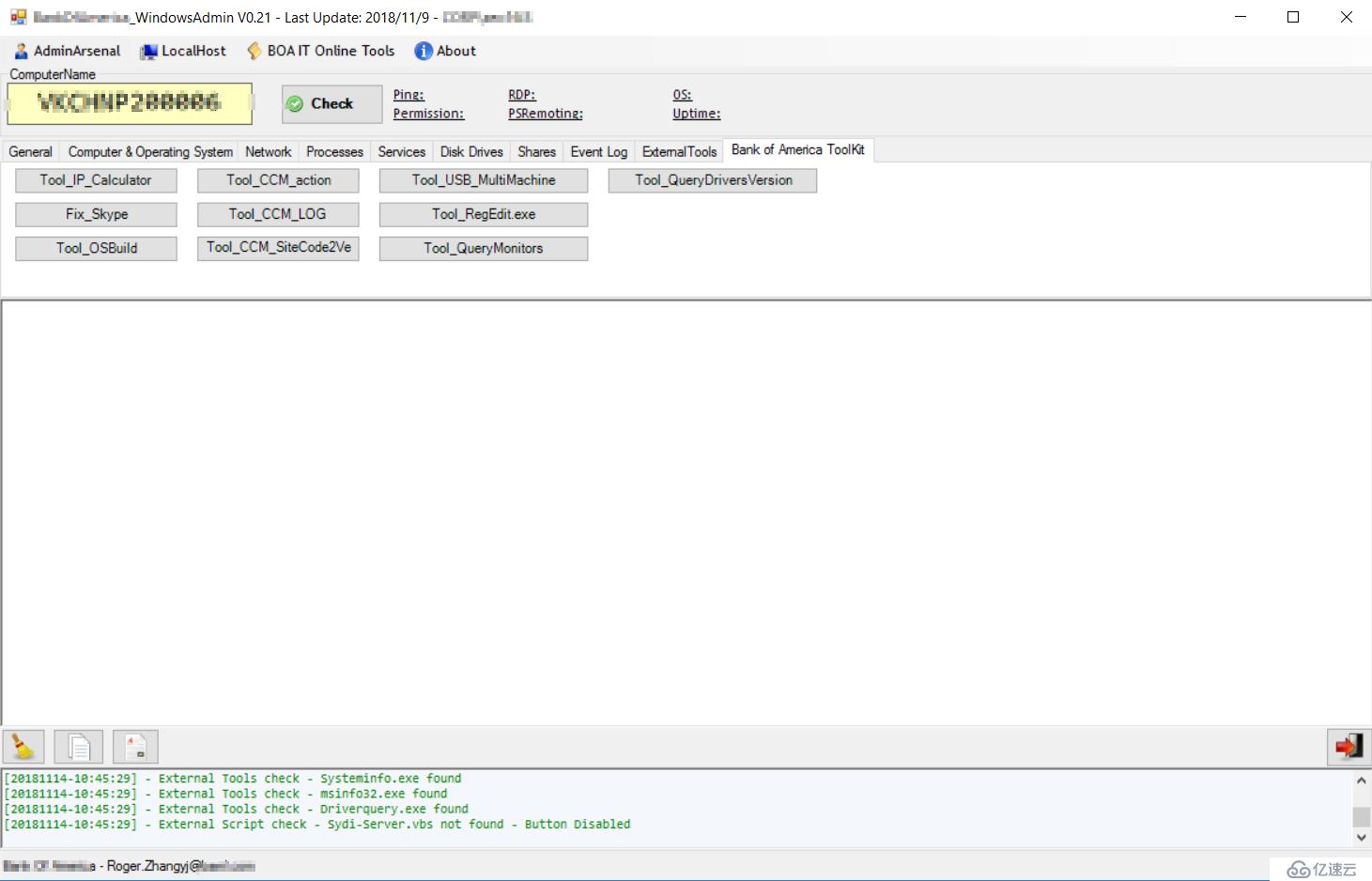
Task: Click the application icon in title bar
Action: tap(19, 17)
